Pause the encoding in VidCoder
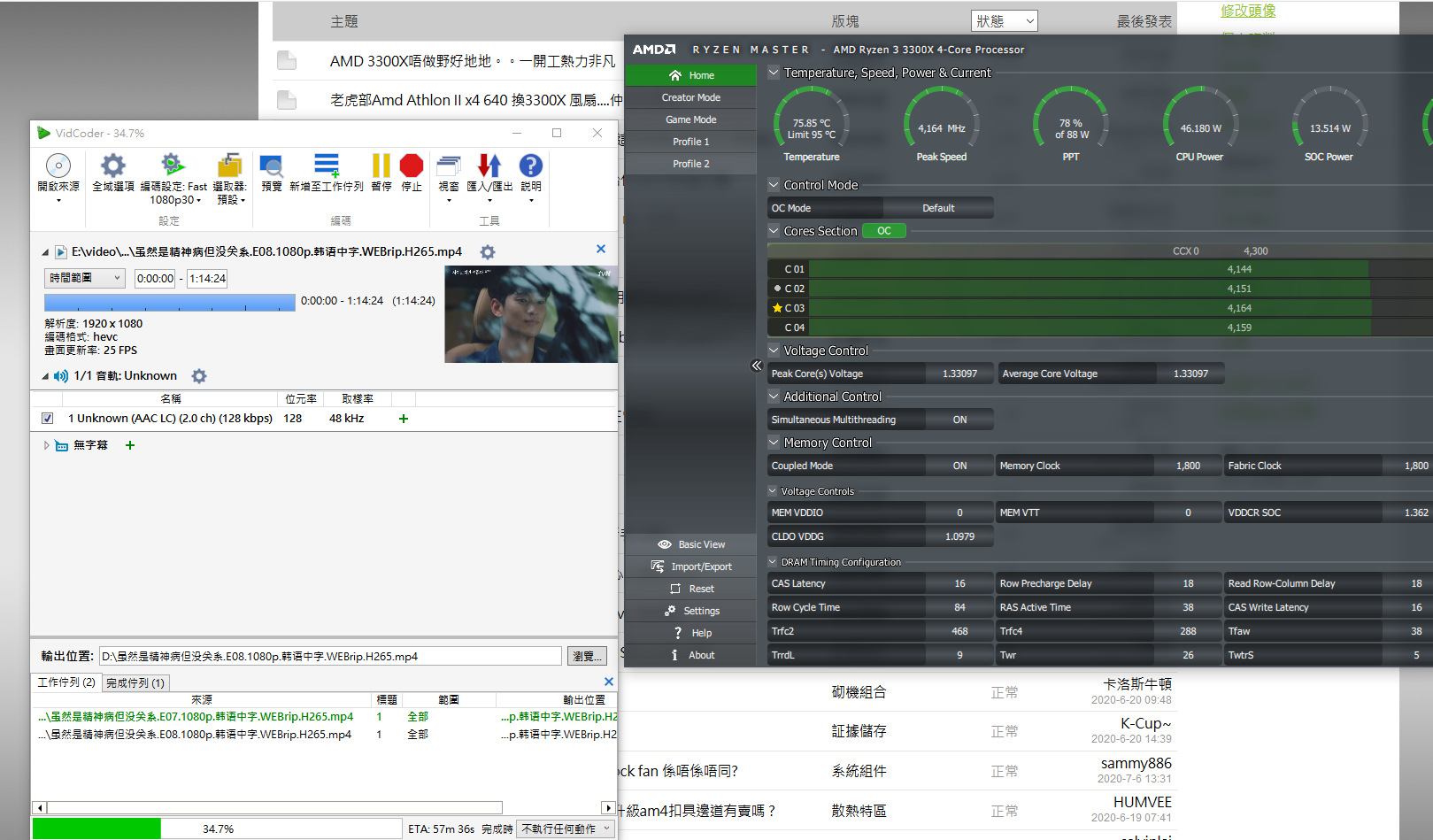The height and width of the screenshot is (840, 1433). (x=381, y=166)
